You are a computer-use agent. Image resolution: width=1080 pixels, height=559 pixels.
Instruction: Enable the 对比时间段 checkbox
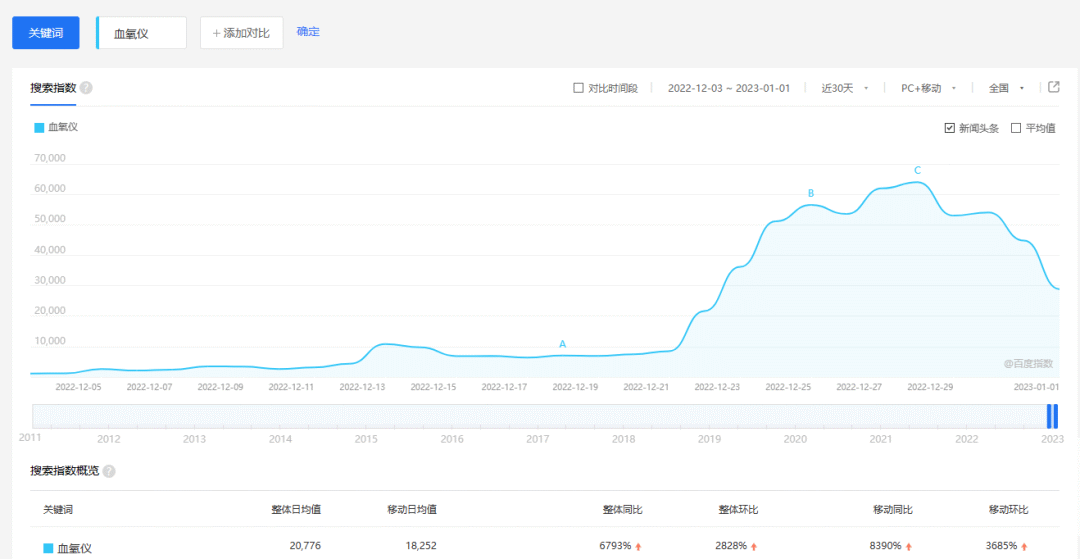click(578, 88)
